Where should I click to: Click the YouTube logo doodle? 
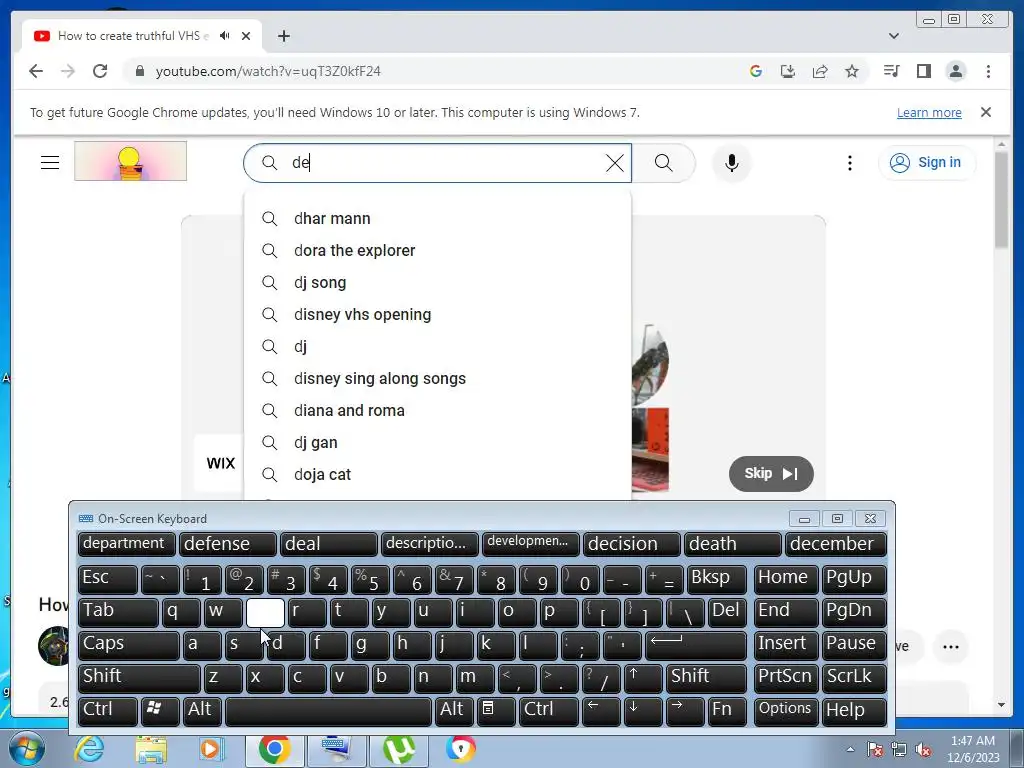click(x=131, y=161)
